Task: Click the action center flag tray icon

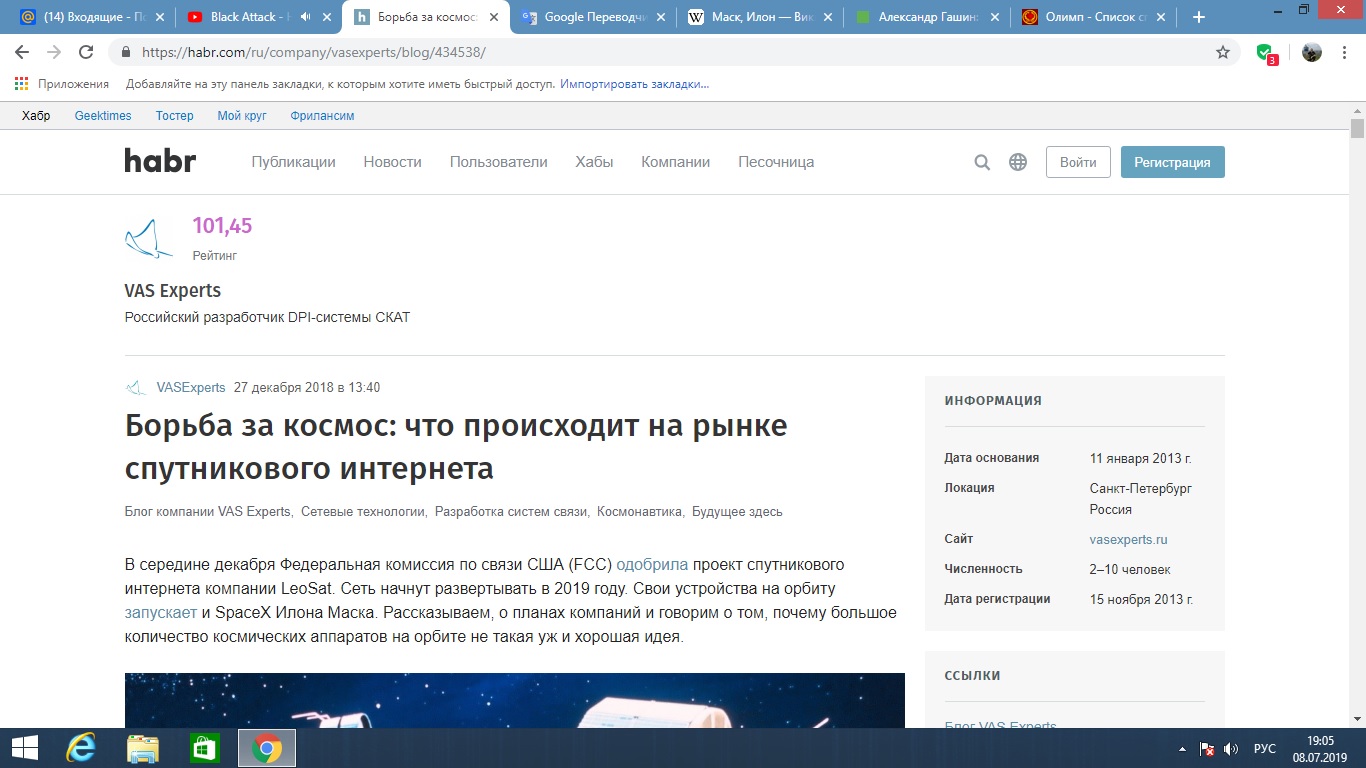Action: (1207, 748)
